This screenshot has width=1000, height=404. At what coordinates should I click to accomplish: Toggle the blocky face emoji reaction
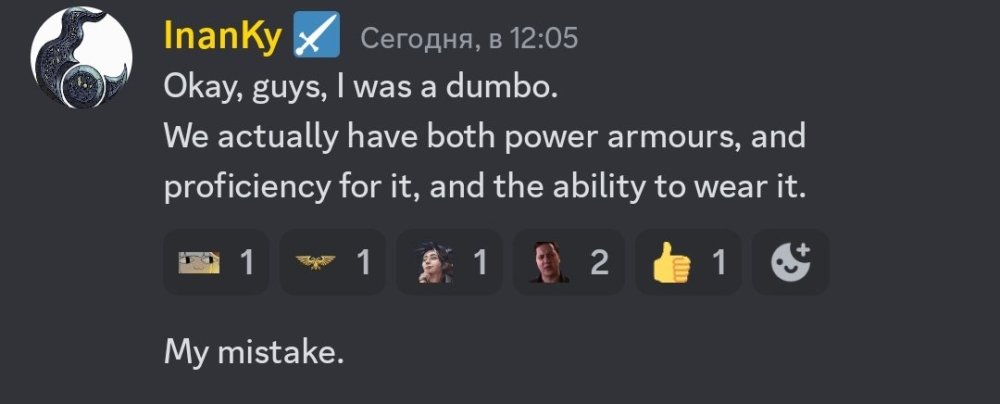point(216,262)
